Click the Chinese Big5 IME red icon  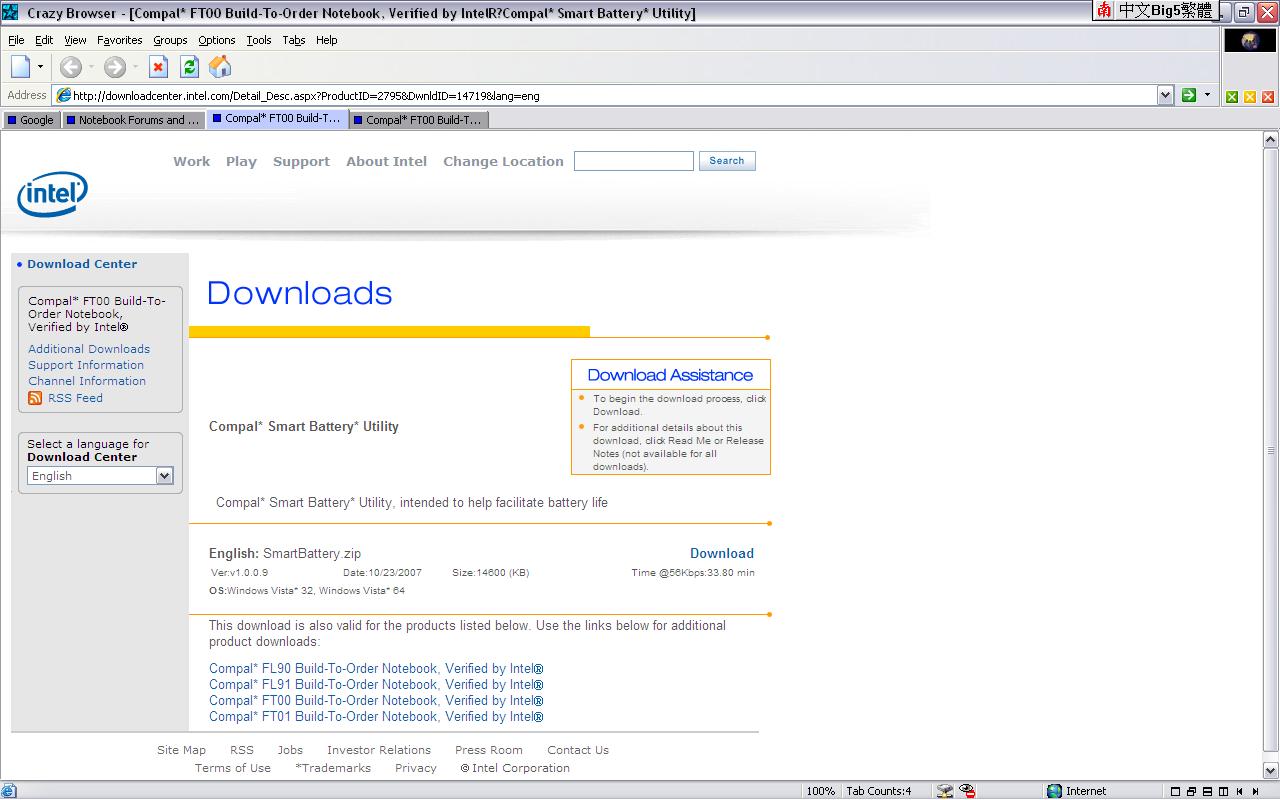(x=1104, y=10)
